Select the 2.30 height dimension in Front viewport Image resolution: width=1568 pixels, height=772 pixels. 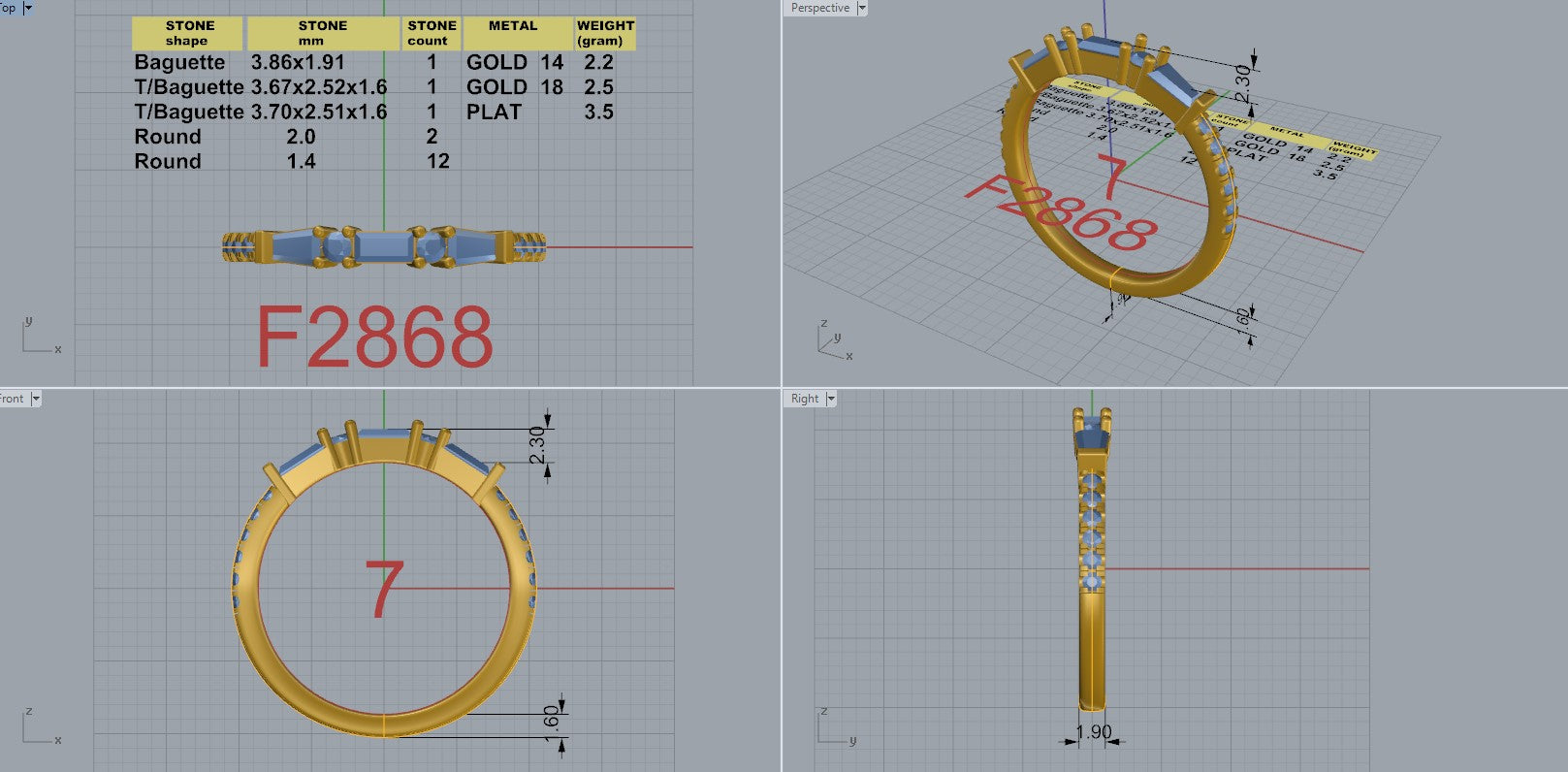pos(537,445)
